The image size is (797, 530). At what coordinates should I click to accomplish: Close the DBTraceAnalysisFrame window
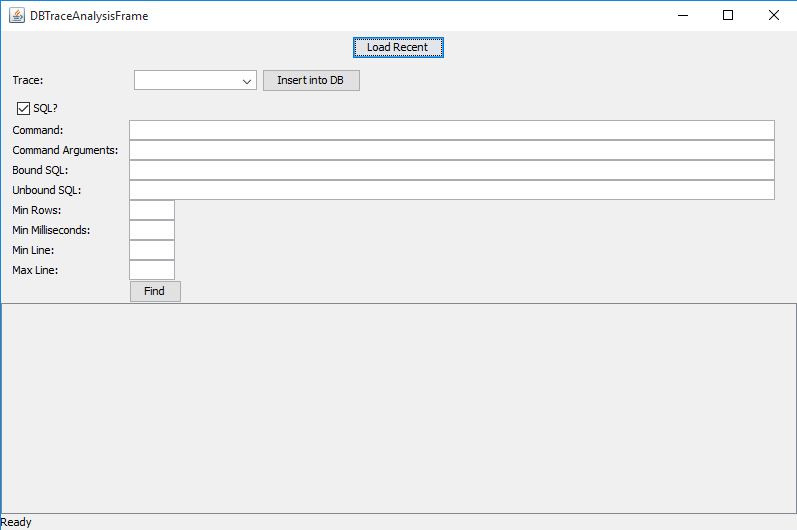[774, 16]
